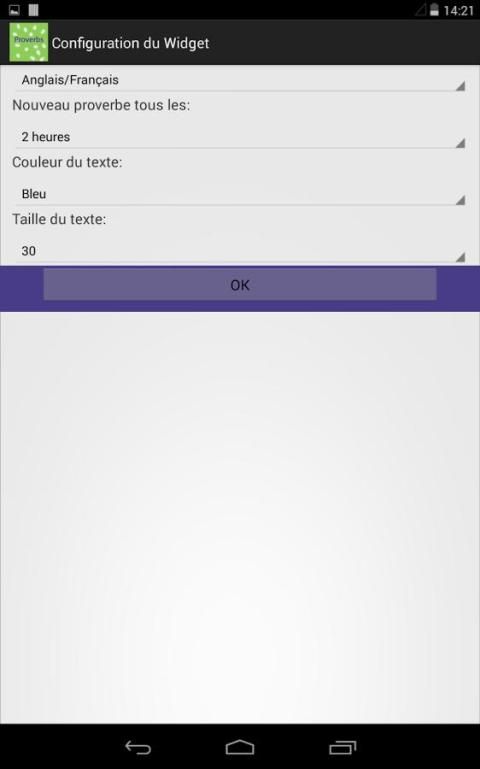The width and height of the screenshot is (480, 769).
Task: Tap the second notification icon beside the picture
Action: (33, 9)
